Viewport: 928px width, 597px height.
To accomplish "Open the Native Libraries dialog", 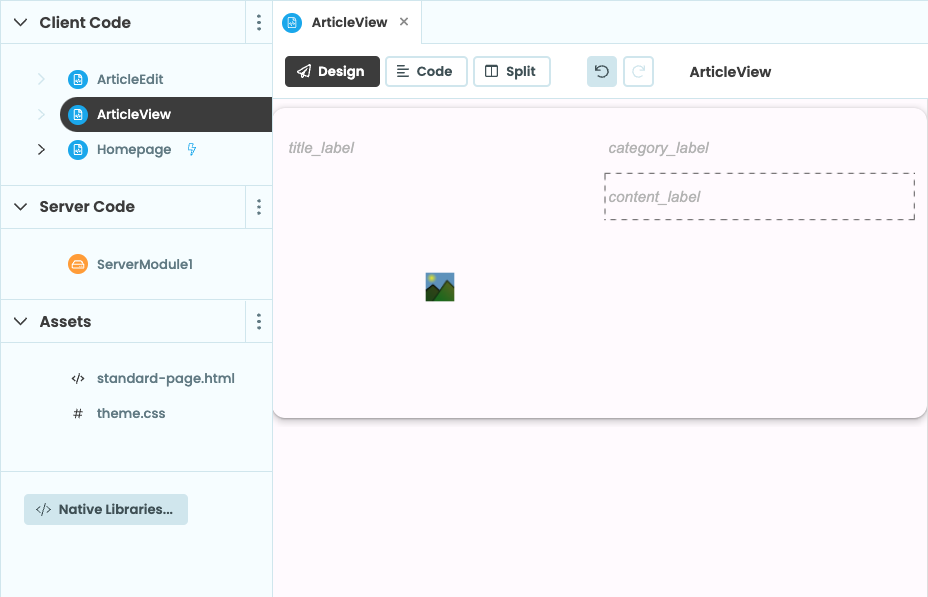I will coord(105,509).
